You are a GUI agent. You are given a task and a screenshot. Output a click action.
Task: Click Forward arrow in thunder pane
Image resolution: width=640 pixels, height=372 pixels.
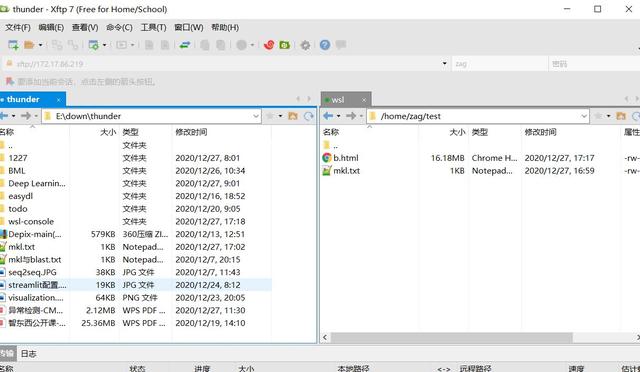26,116
